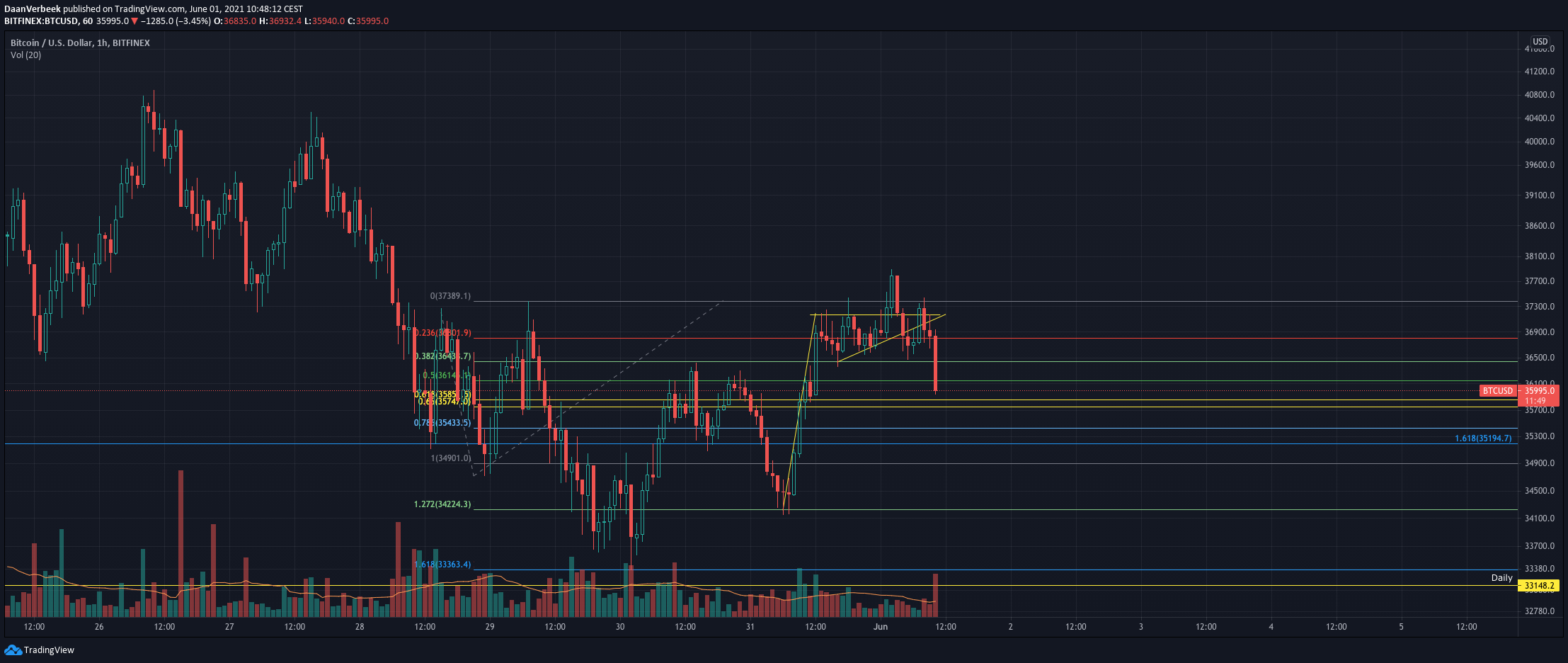
Task: Click the 36500.0 price axis label
Action: click(1540, 358)
